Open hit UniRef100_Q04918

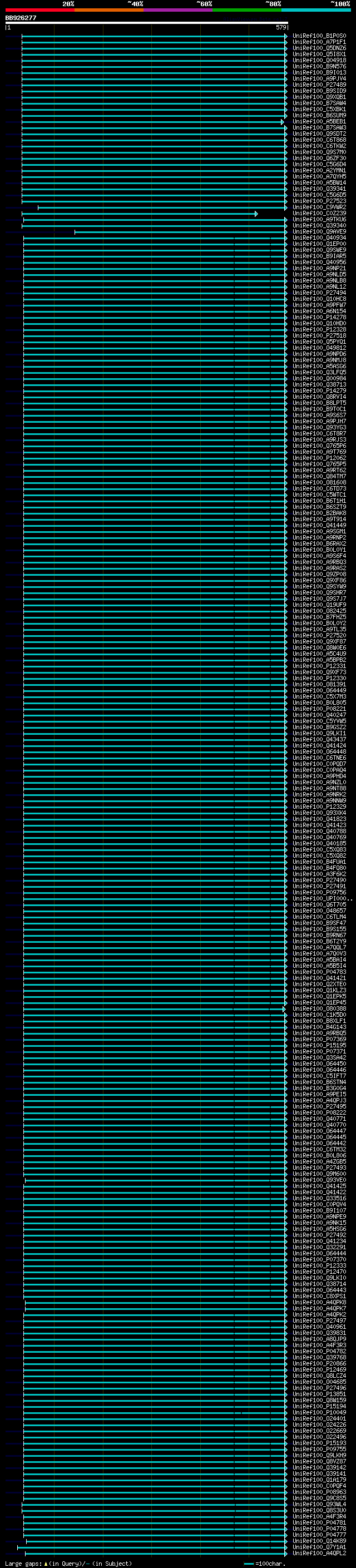click(319, 60)
